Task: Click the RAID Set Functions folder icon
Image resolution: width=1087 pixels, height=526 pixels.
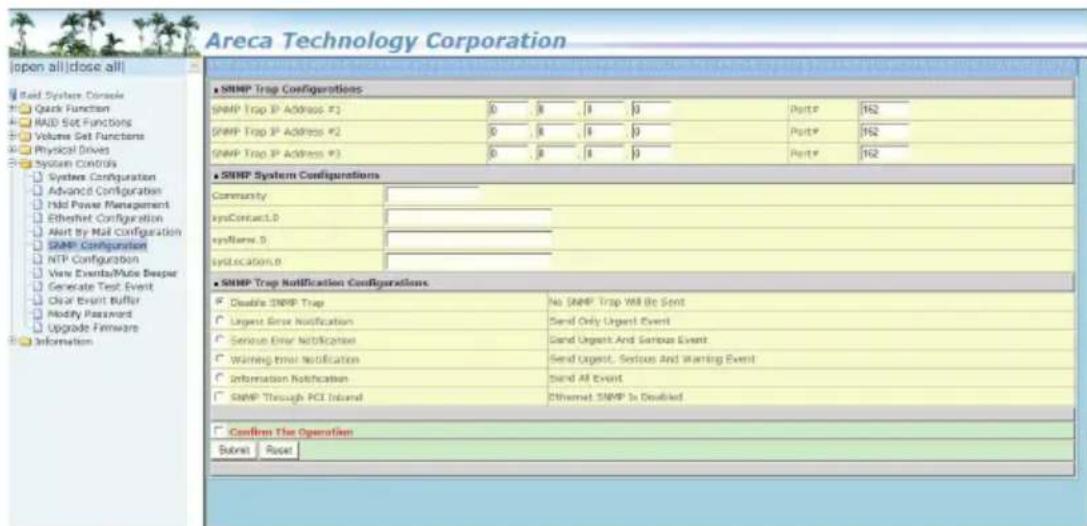Action: [x=27, y=122]
